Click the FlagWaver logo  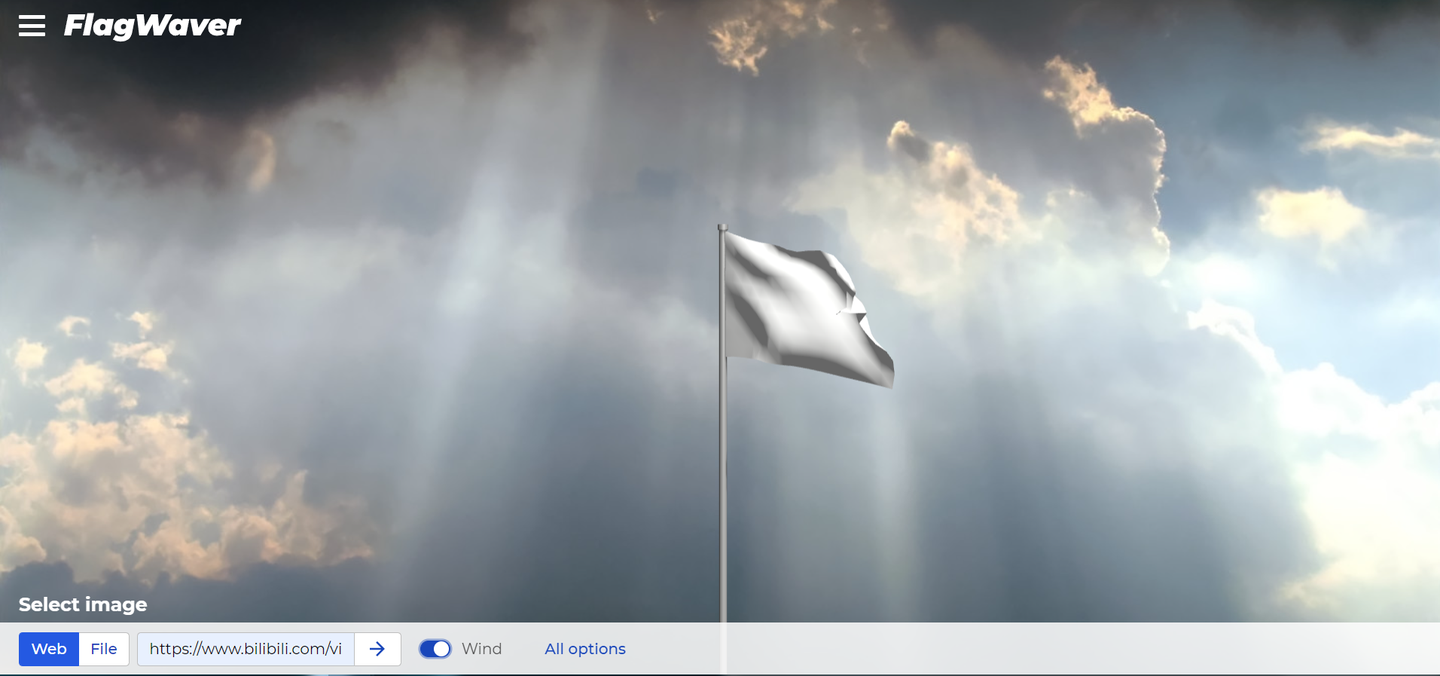pyautogui.click(x=152, y=26)
